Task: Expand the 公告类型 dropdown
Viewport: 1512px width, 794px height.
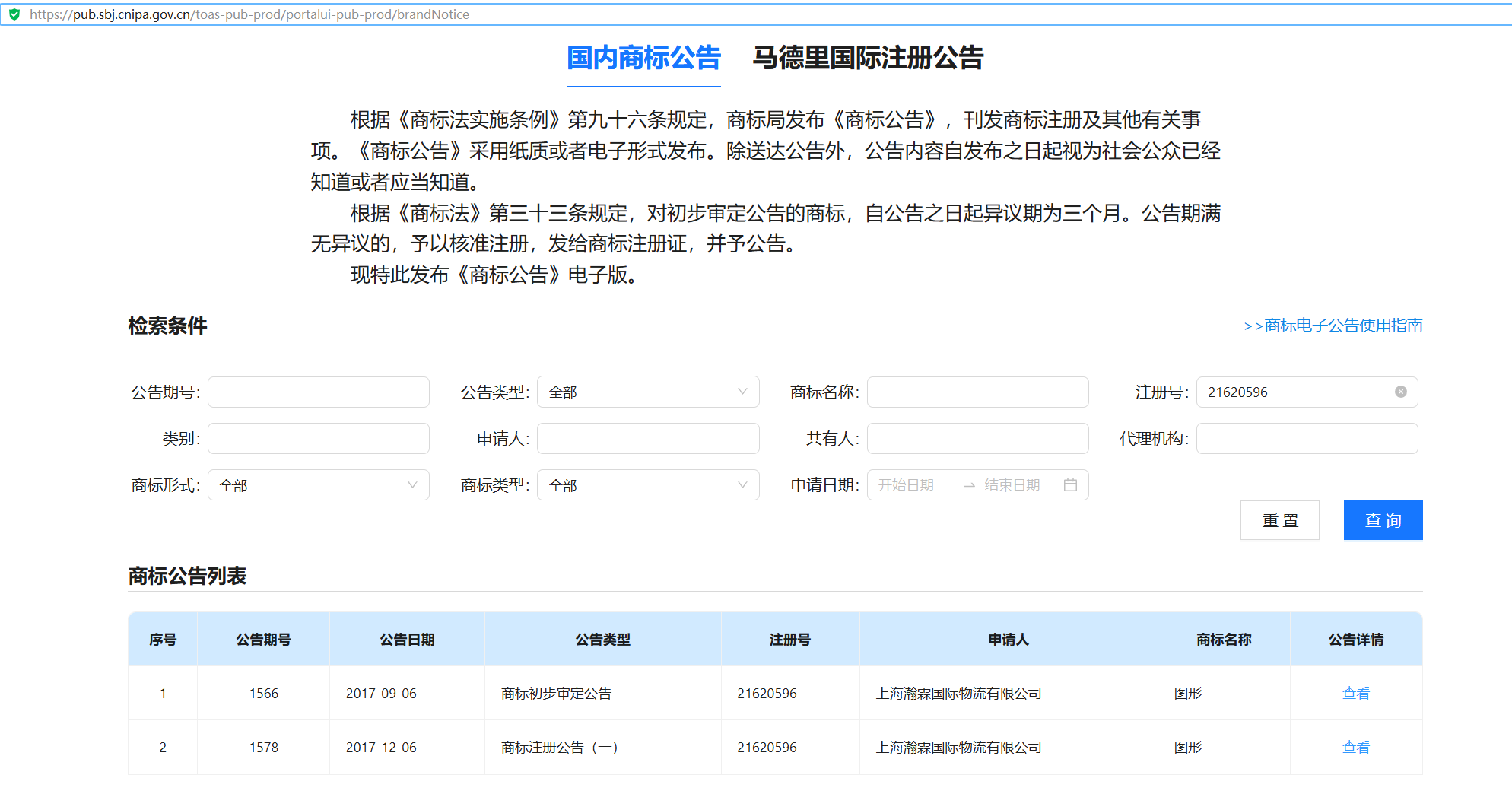Action: point(648,392)
